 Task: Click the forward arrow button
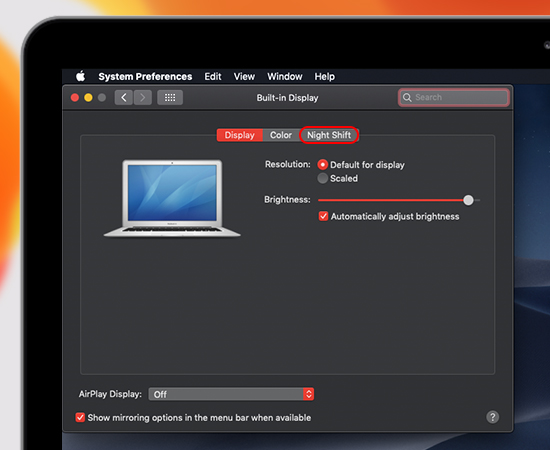click(x=142, y=98)
